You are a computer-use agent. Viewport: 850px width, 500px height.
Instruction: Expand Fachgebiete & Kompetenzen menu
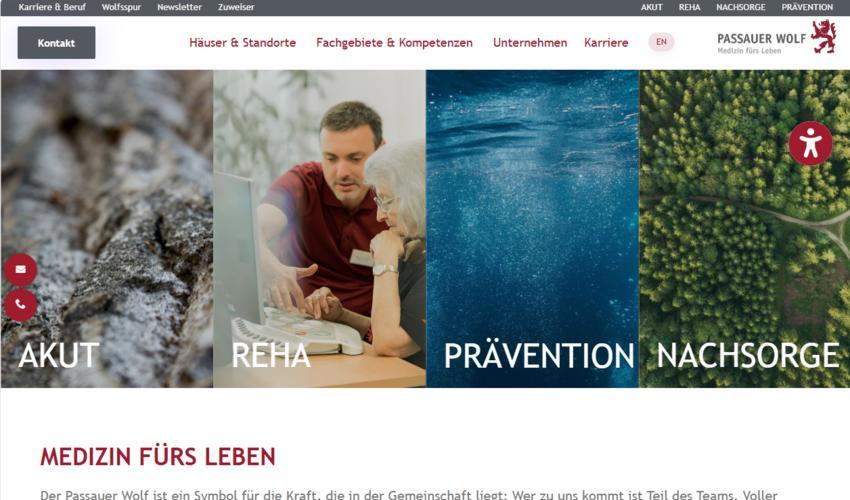pyautogui.click(x=394, y=42)
